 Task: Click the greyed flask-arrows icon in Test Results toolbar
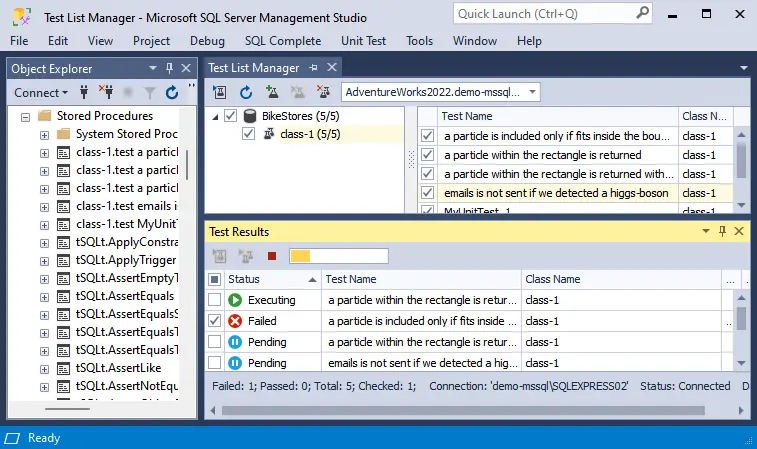pyautogui.click(x=246, y=256)
